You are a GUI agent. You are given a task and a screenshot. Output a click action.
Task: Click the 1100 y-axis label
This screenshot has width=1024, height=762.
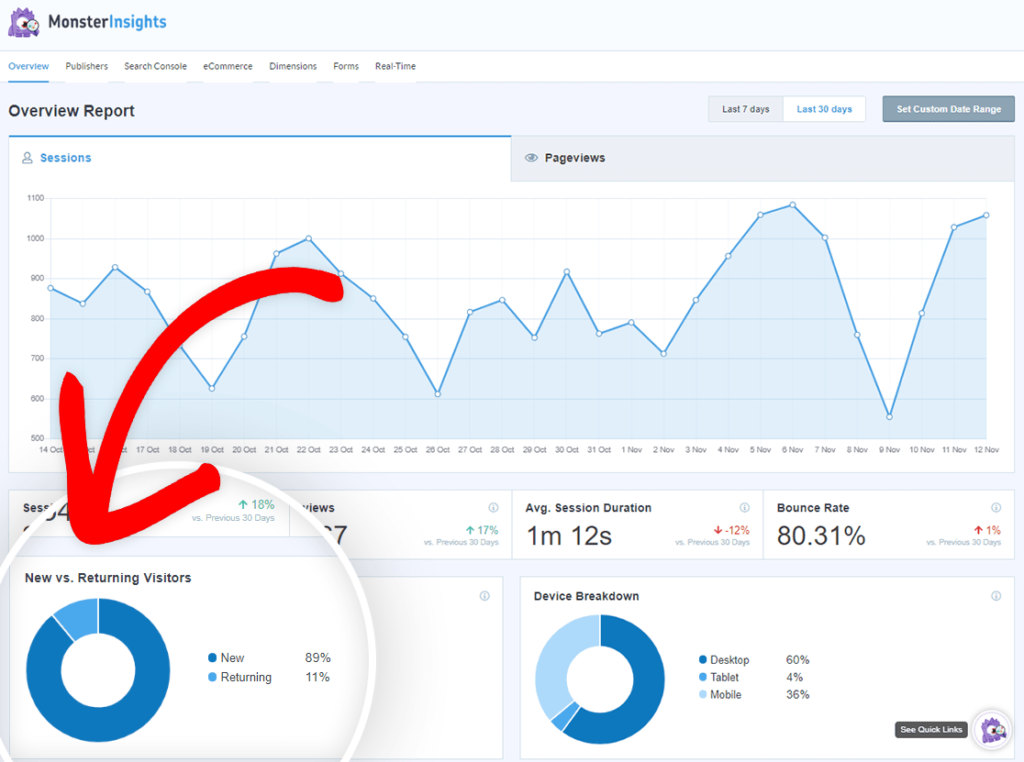(x=35, y=198)
